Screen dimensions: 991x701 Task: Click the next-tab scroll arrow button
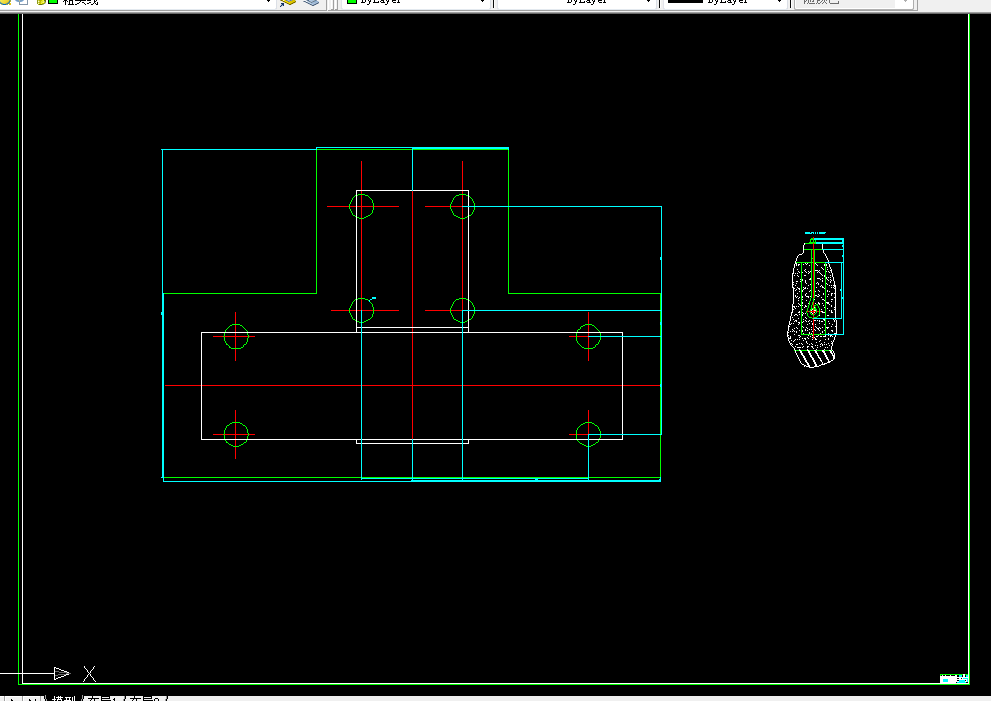pyautogui.click(x=14, y=699)
